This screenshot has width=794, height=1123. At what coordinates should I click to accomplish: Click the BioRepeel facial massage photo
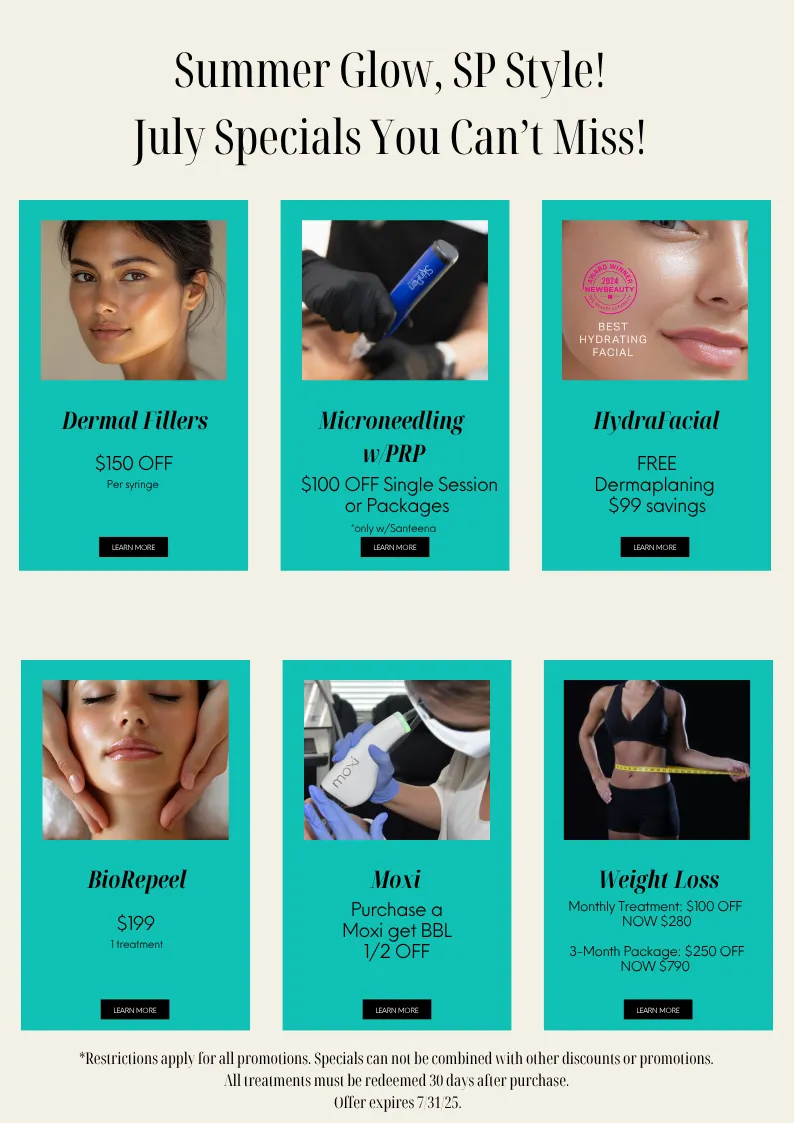135,760
